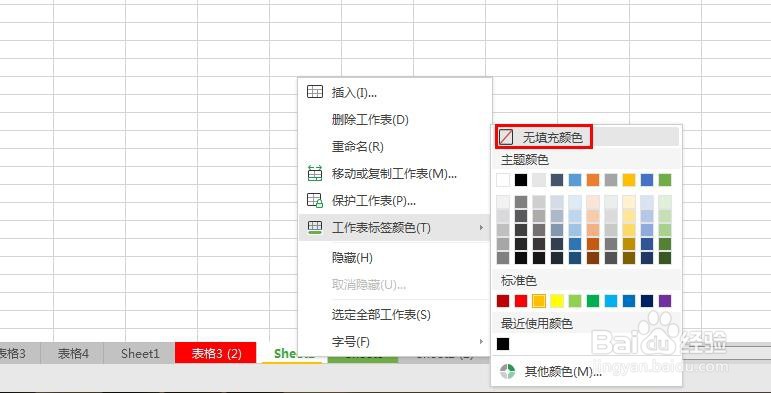Switch to the Sheet1 tab
The height and width of the screenshot is (393, 771).
140,353
